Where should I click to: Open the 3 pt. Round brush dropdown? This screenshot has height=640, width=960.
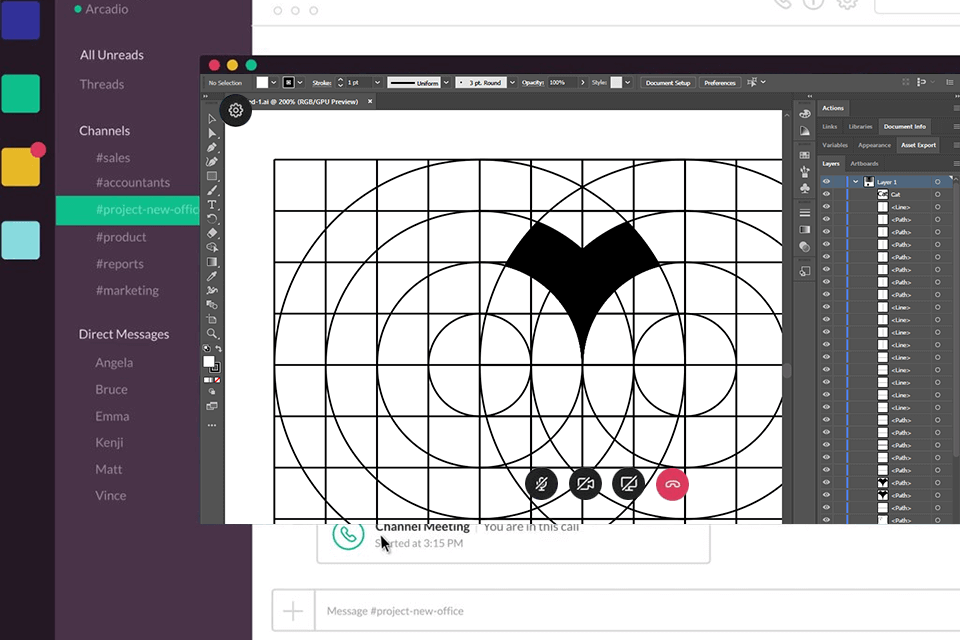click(x=512, y=83)
